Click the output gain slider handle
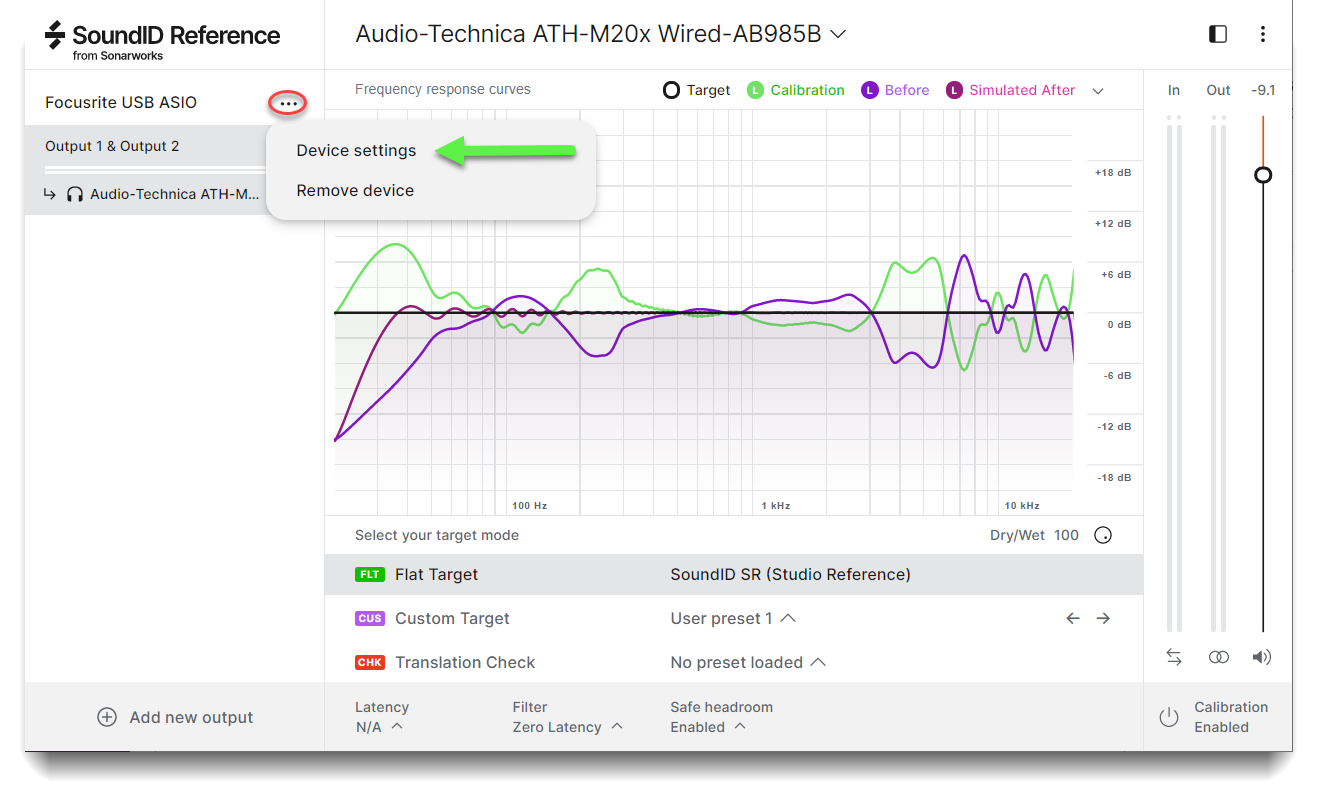Viewport: 1318px width, 802px height. [1263, 175]
